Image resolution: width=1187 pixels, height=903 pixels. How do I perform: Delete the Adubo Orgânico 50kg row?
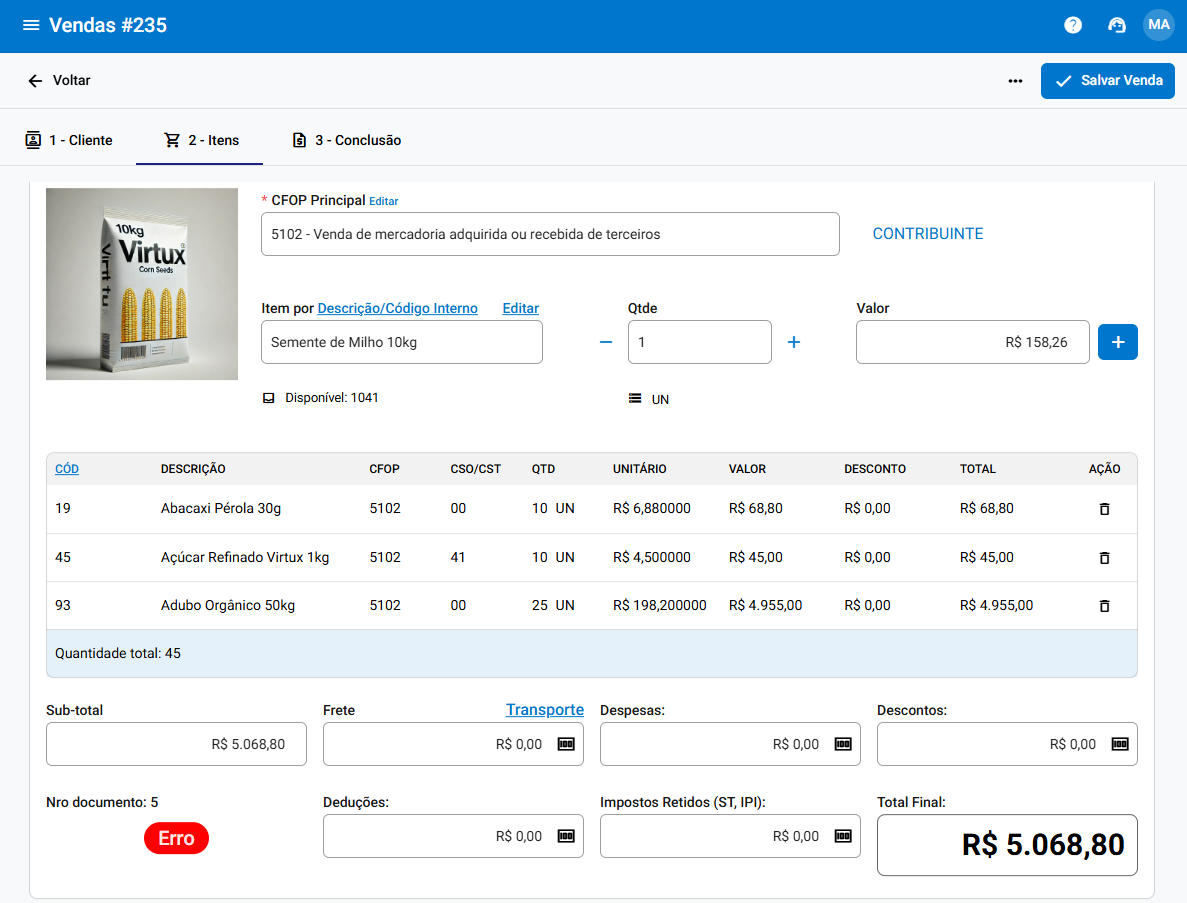1104,606
